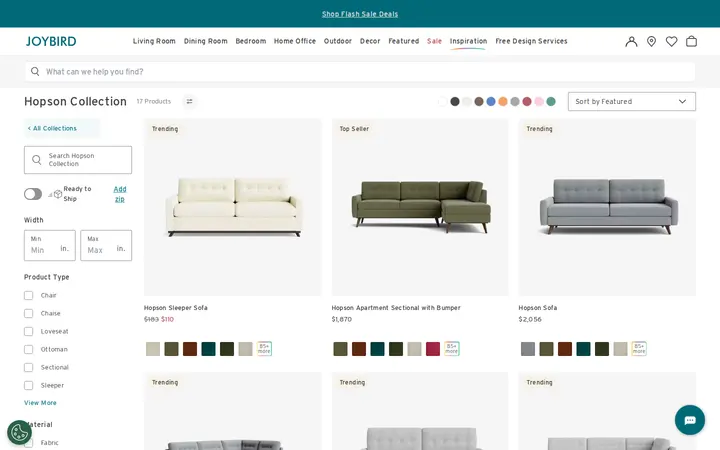Open the Bedroom menu
This screenshot has width=720, height=450.
pyautogui.click(x=251, y=41)
